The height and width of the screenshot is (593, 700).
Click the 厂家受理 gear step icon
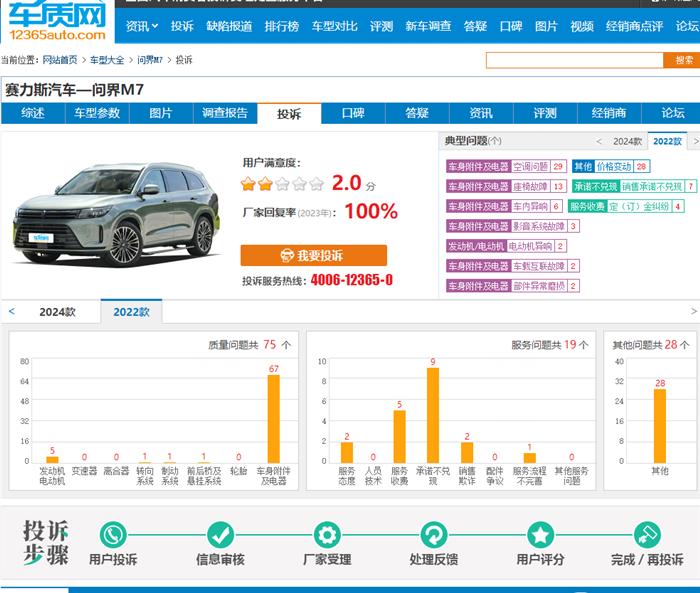click(327, 535)
